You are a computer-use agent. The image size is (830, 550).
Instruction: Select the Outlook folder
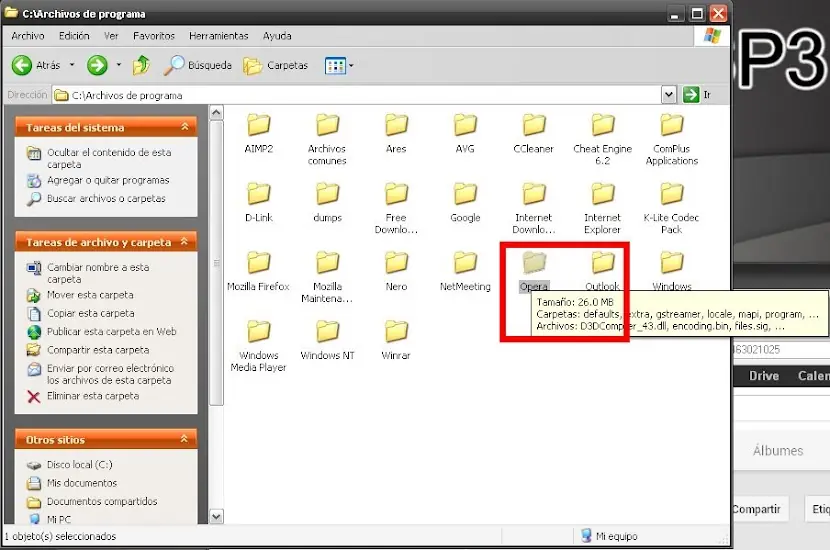(x=603, y=272)
